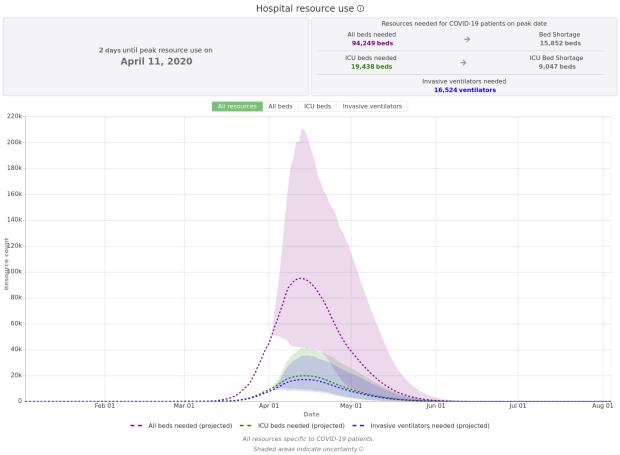
Task: Switch to the ICU beds tab
Action: [317, 106]
